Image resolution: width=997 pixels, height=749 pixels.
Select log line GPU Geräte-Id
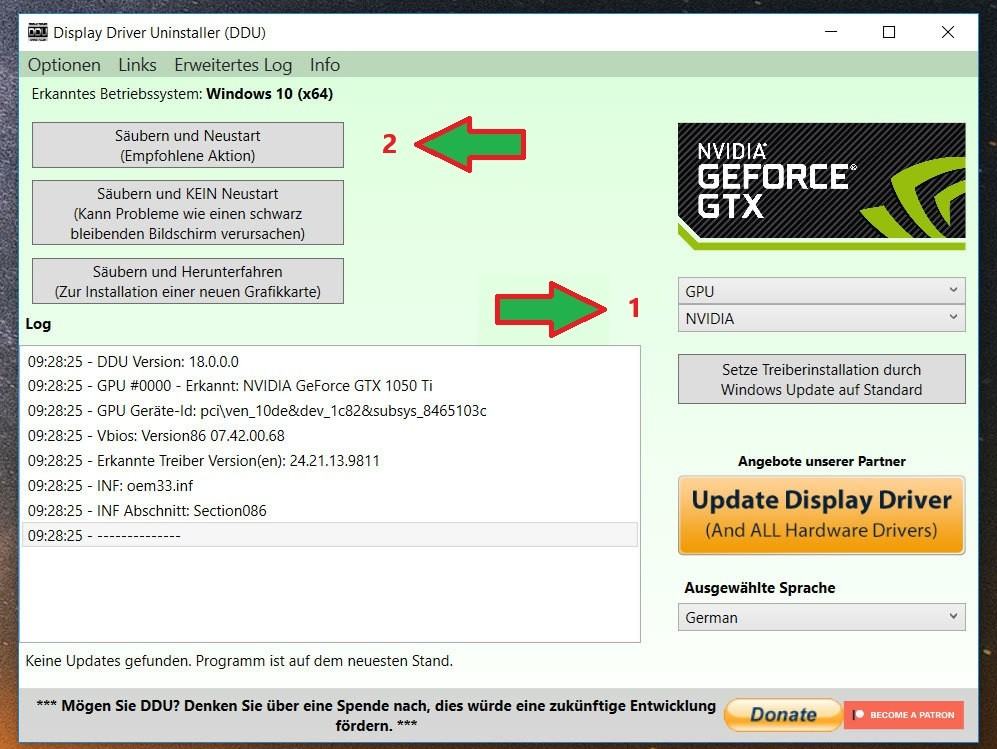(329, 411)
